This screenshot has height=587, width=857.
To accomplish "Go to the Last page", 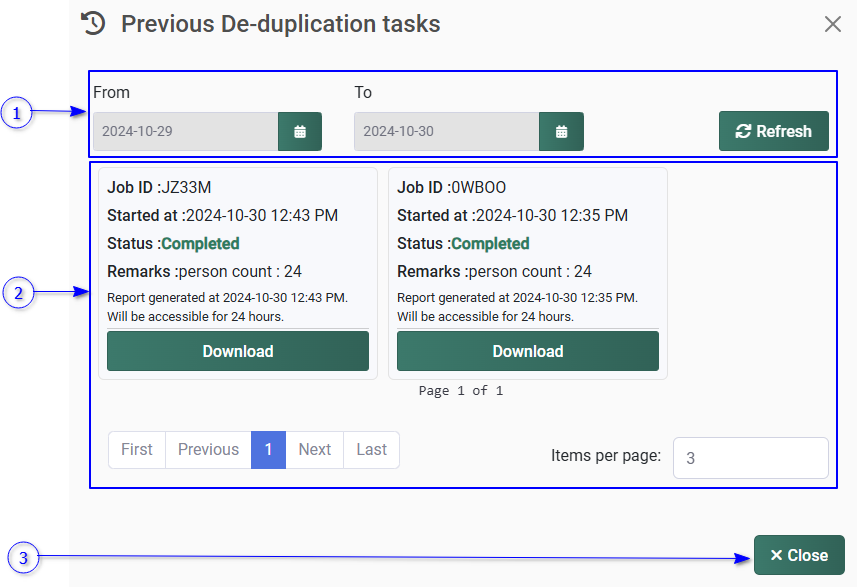I will click(x=371, y=450).
